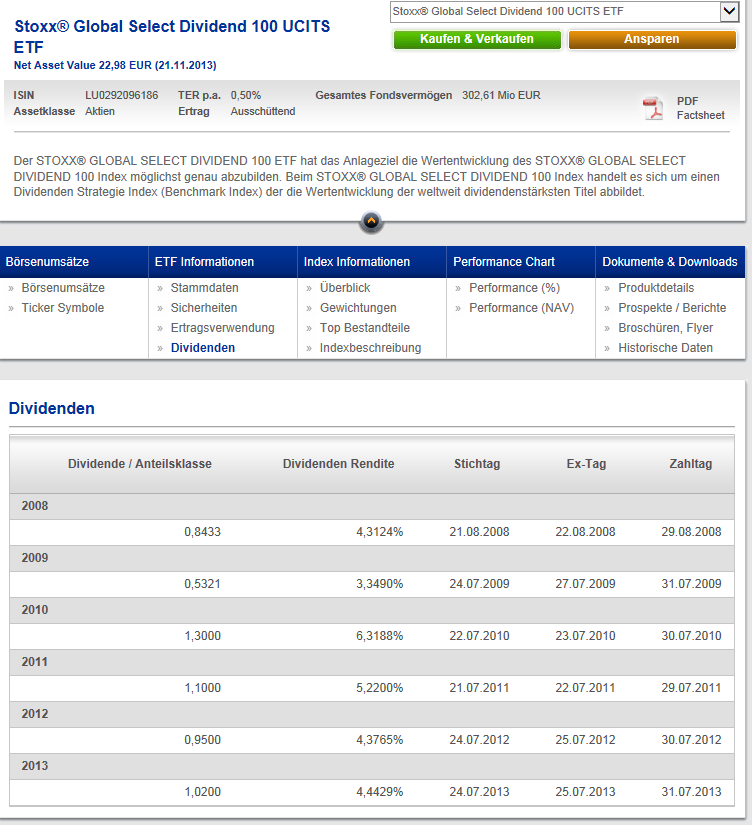Open the PDF Factsheet link text
752x825 pixels.
[x=700, y=108]
